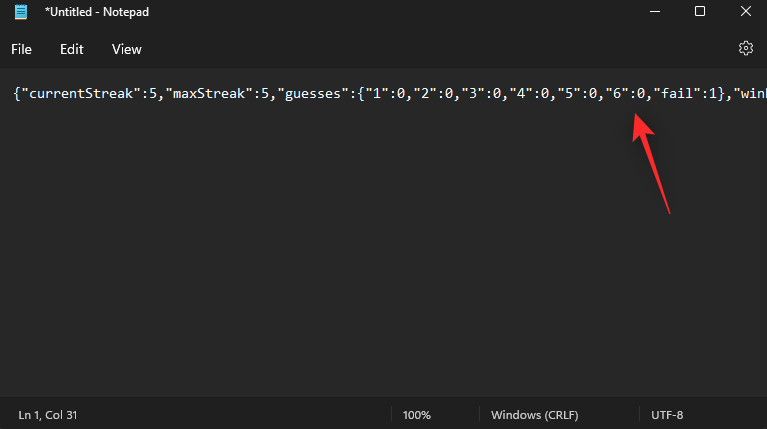Image resolution: width=767 pixels, height=429 pixels.
Task: Close the Notepad window
Action: pyautogui.click(x=745, y=11)
